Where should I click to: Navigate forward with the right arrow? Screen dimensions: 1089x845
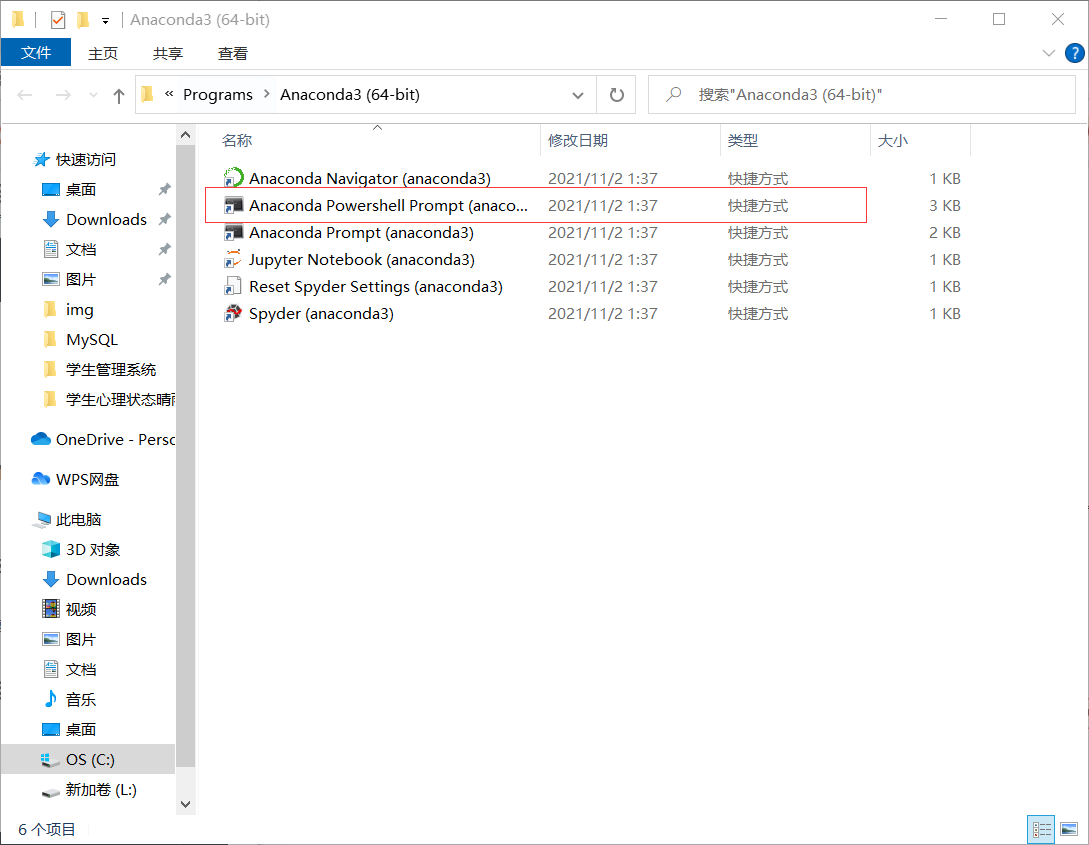[63, 95]
